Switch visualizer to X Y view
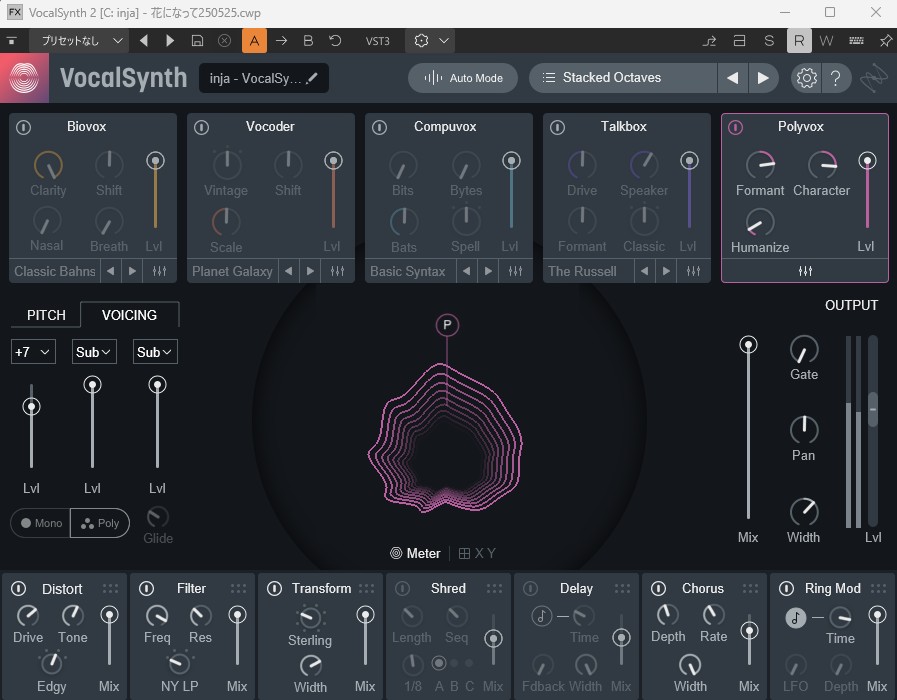The width and height of the screenshot is (897, 700). coord(477,553)
